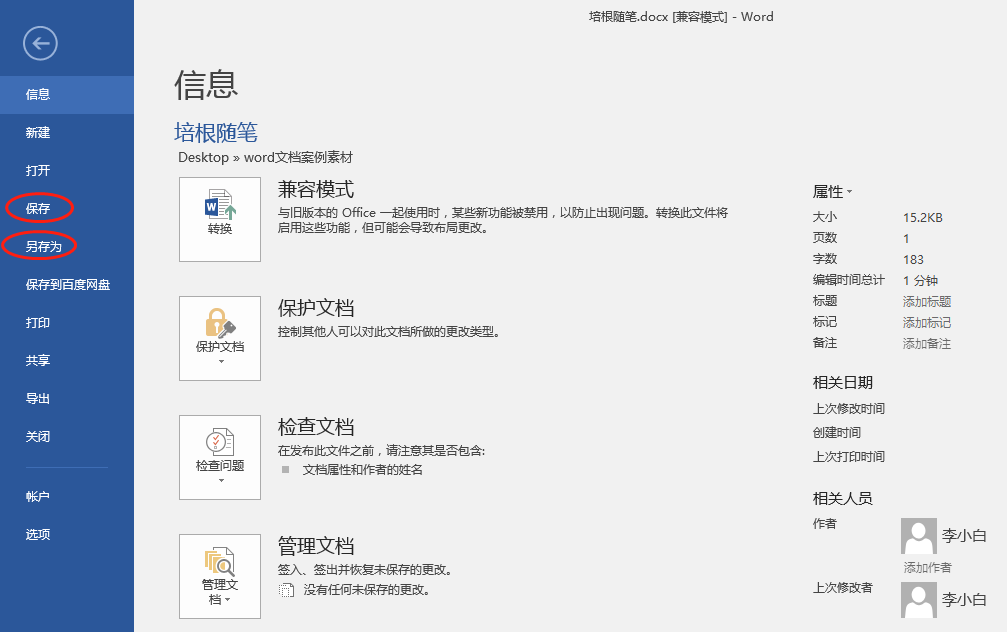Click the back arrow to return to document
The image size is (1007, 632).
[40, 42]
